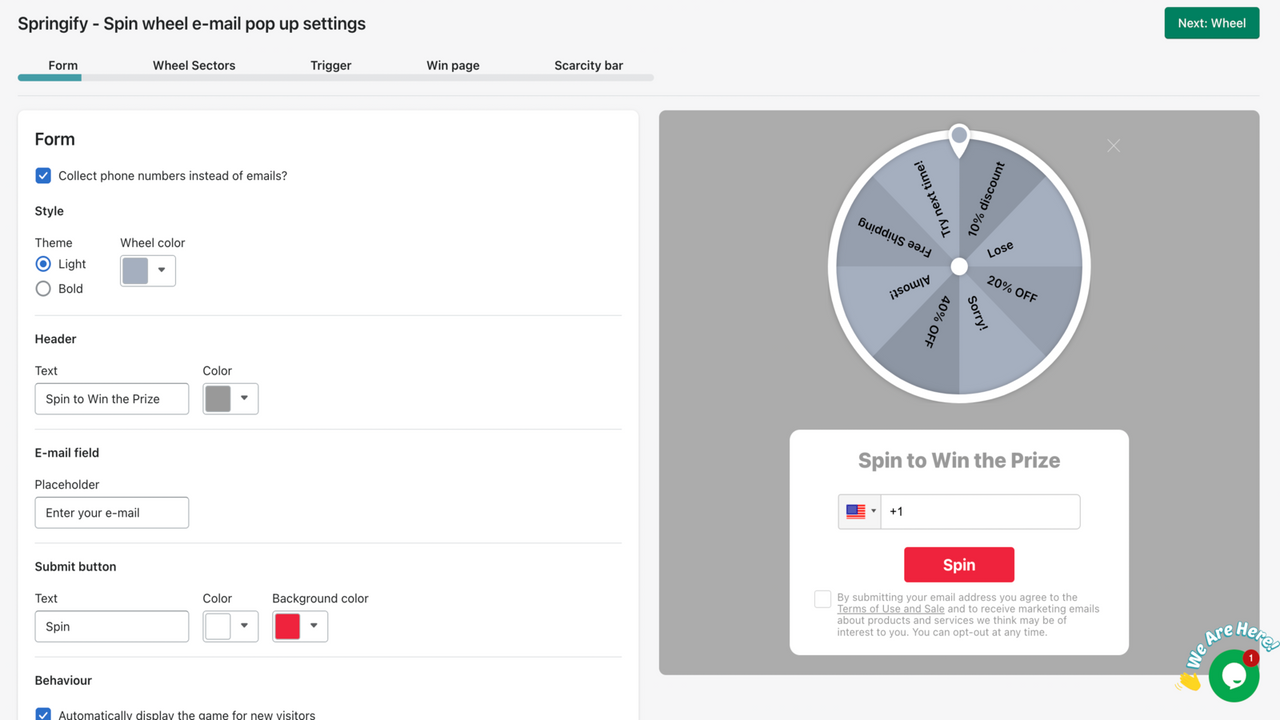Click the 'Next: Wheel' button
This screenshot has height=720, width=1280.
click(x=1211, y=21)
